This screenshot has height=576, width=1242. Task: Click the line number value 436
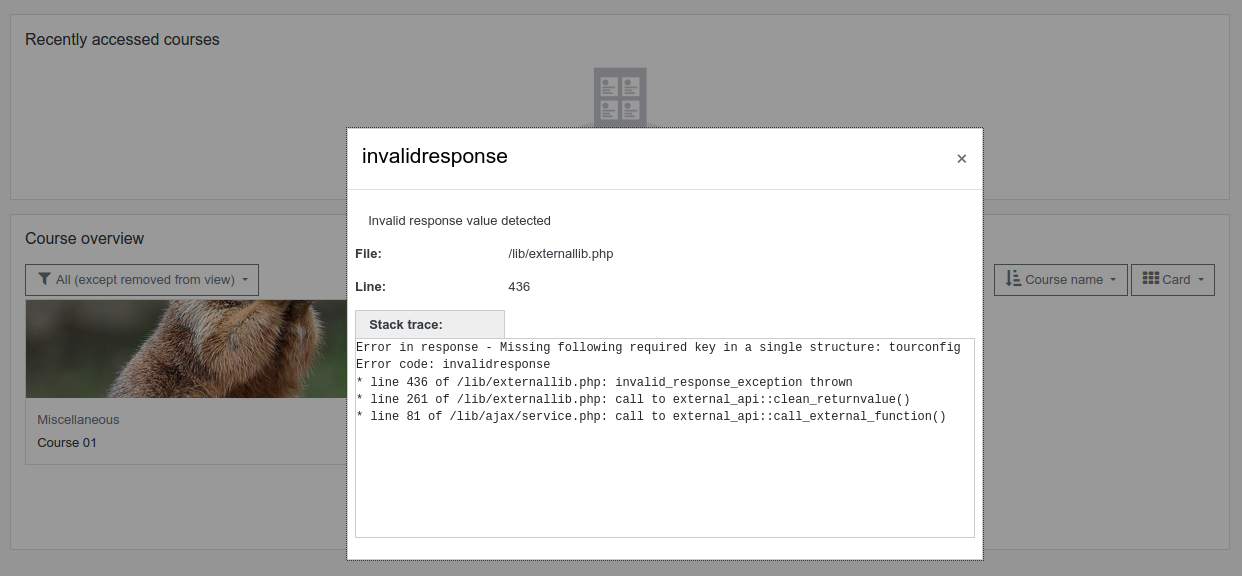tap(519, 287)
